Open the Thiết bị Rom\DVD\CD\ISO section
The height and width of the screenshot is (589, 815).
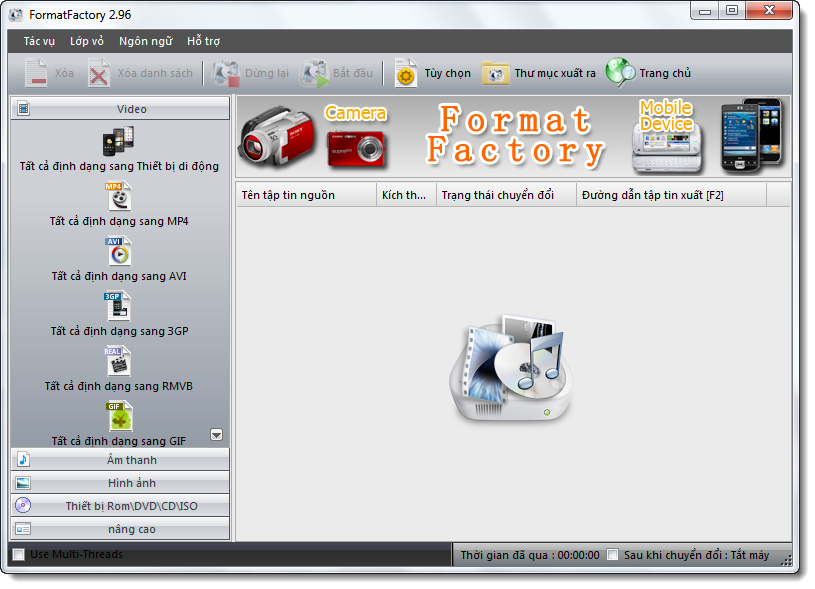pos(120,505)
